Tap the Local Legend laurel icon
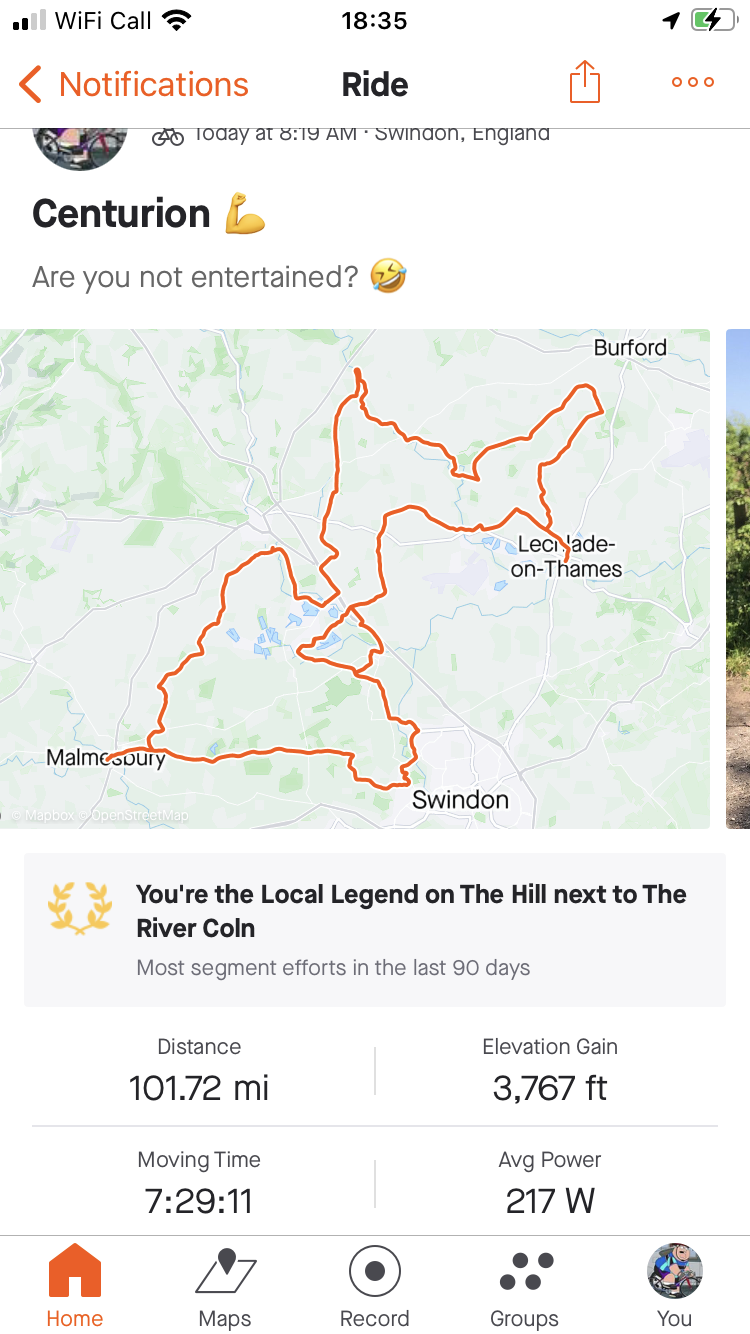Viewport: 750px width, 1334px height. click(79, 908)
